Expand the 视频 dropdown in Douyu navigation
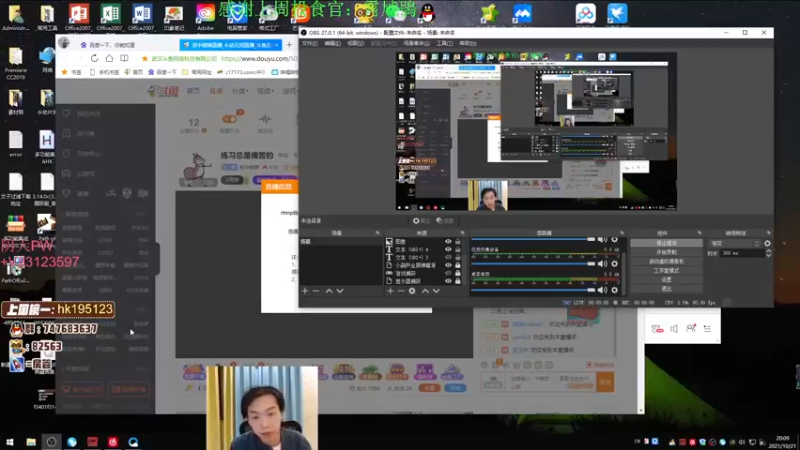 (x=265, y=91)
